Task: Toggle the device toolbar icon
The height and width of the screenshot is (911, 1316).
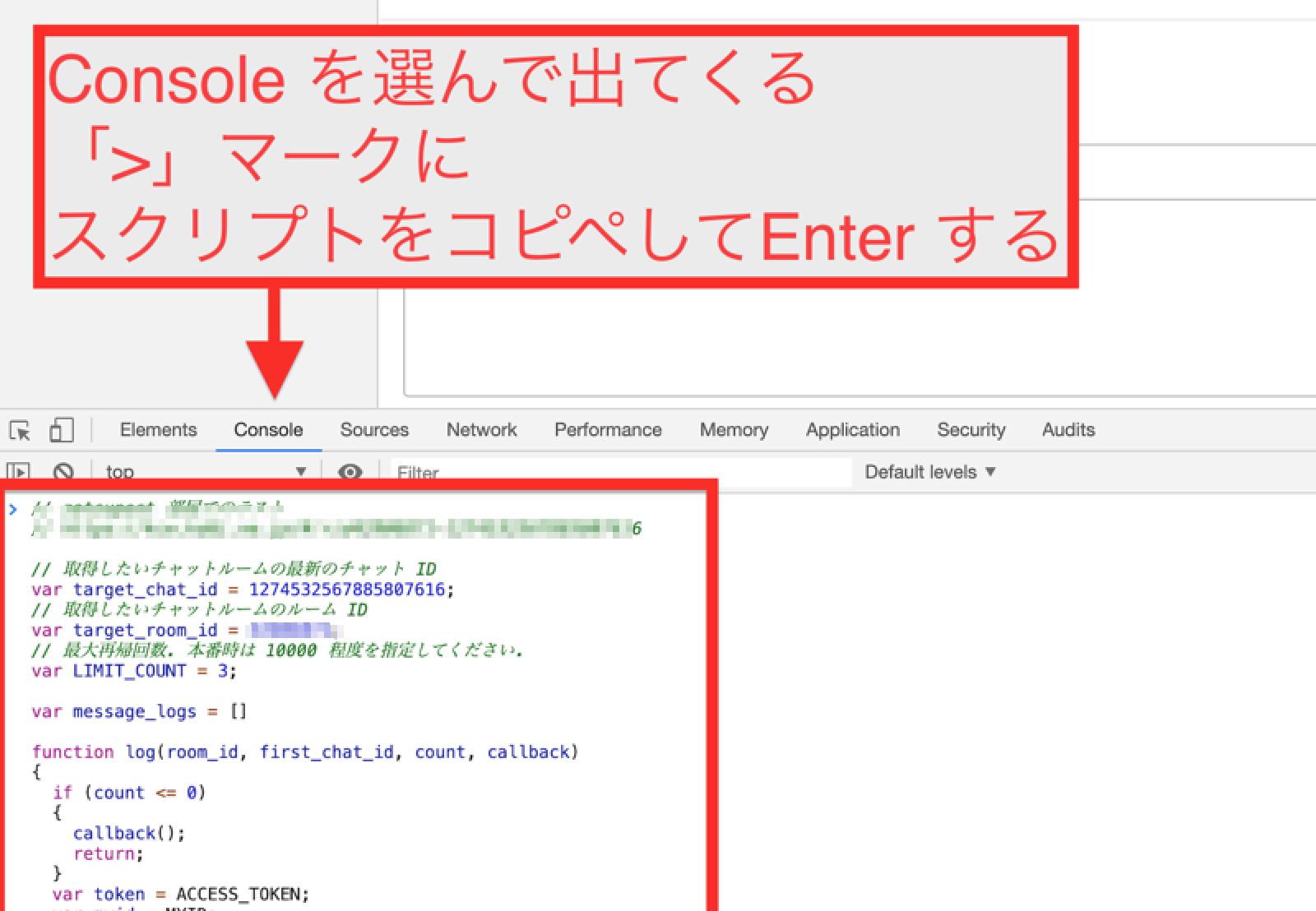Action: pyautogui.click(x=62, y=430)
